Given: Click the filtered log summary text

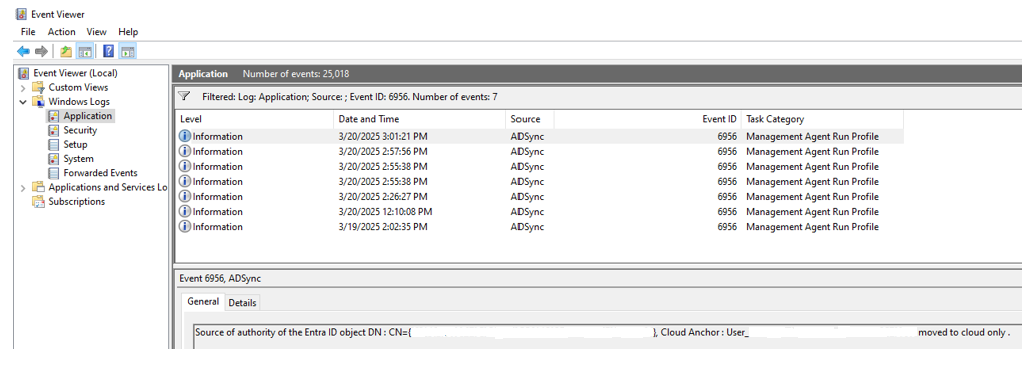Looking at the screenshot, I should point(350,97).
